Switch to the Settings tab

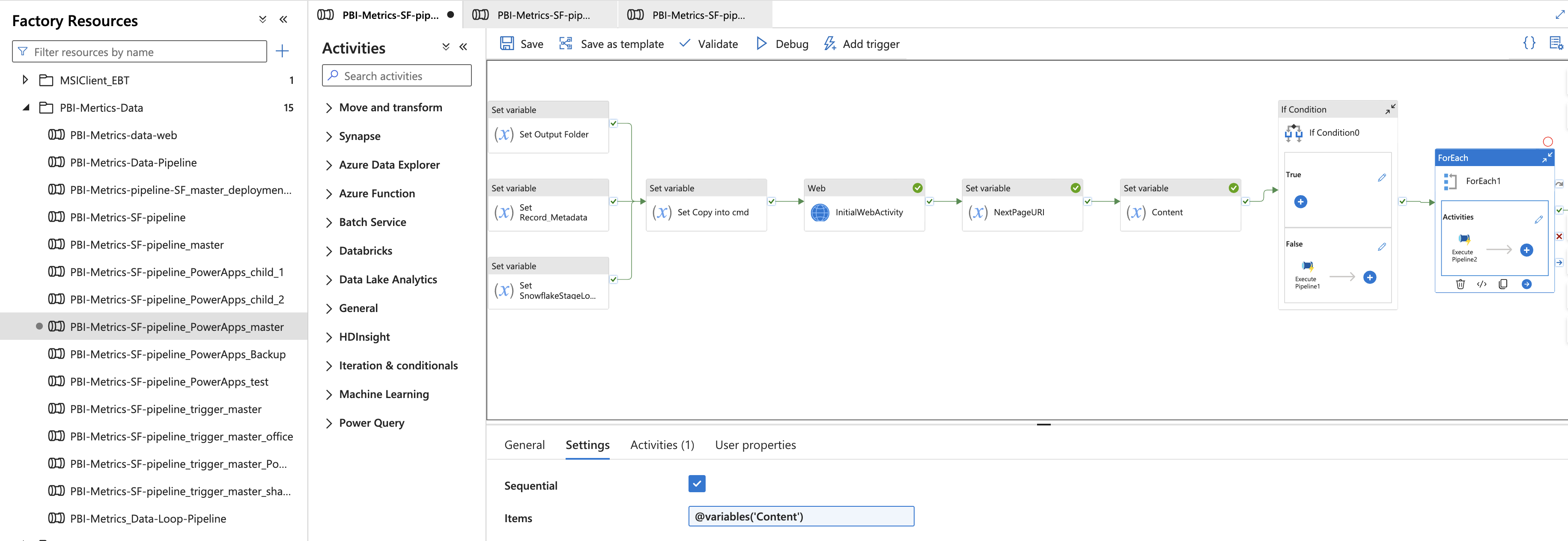click(587, 445)
